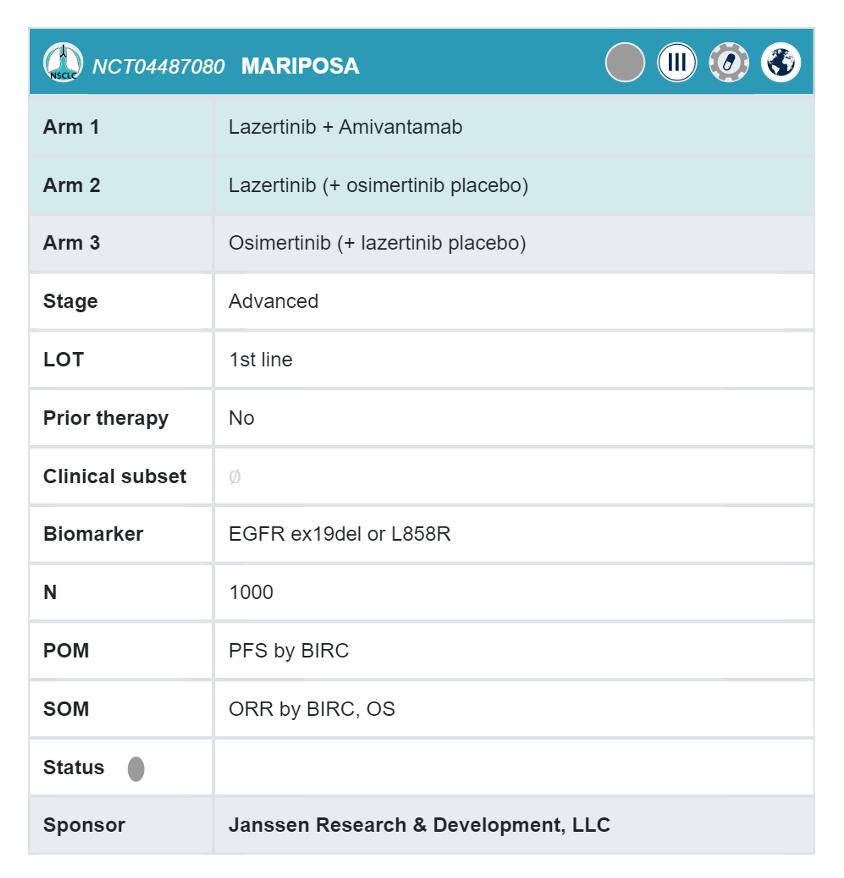This screenshot has width=844, height=878.
Task: Click the phase III badge icon
Action: point(677,63)
